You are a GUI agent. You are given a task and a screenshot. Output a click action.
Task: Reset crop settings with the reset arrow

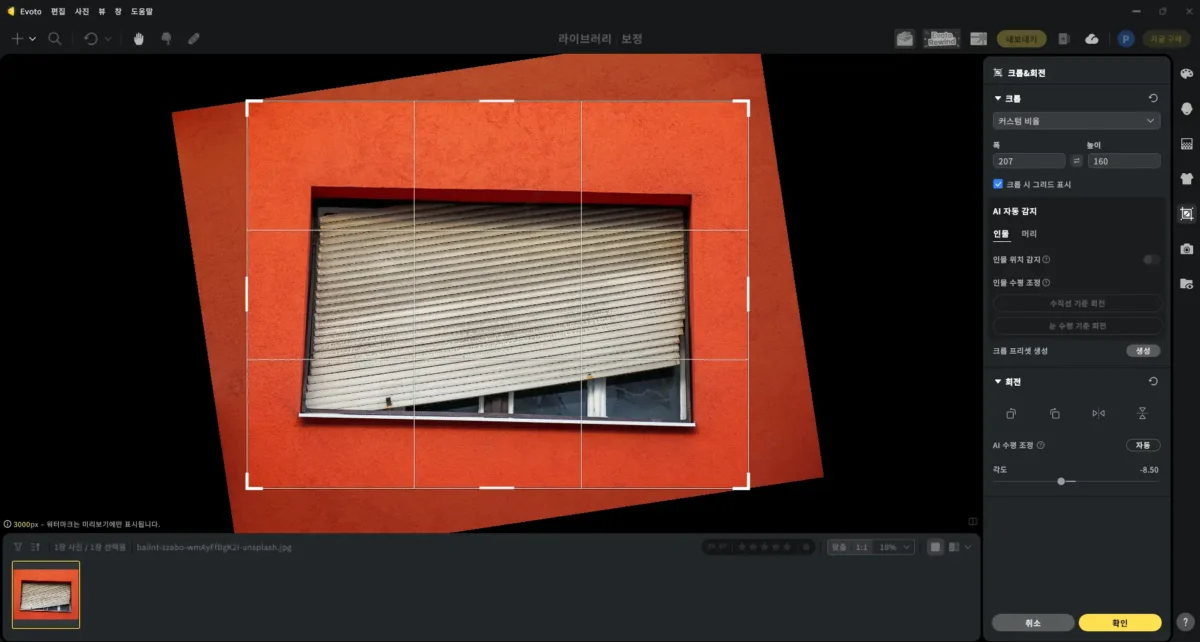point(1153,99)
